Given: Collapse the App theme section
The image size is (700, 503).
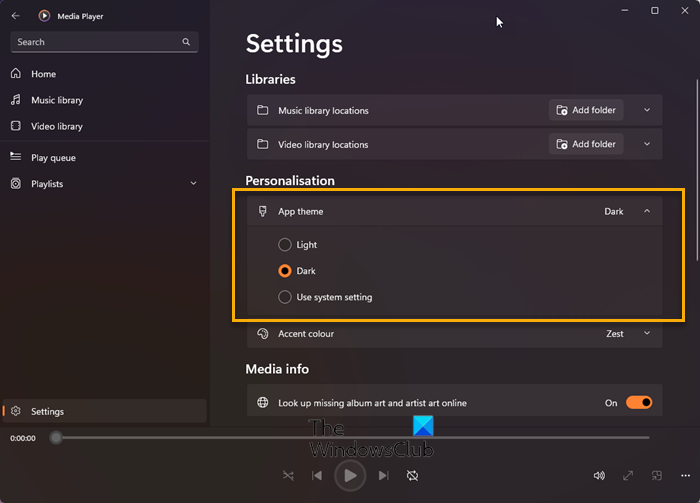Looking at the screenshot, I should (647, 212).
